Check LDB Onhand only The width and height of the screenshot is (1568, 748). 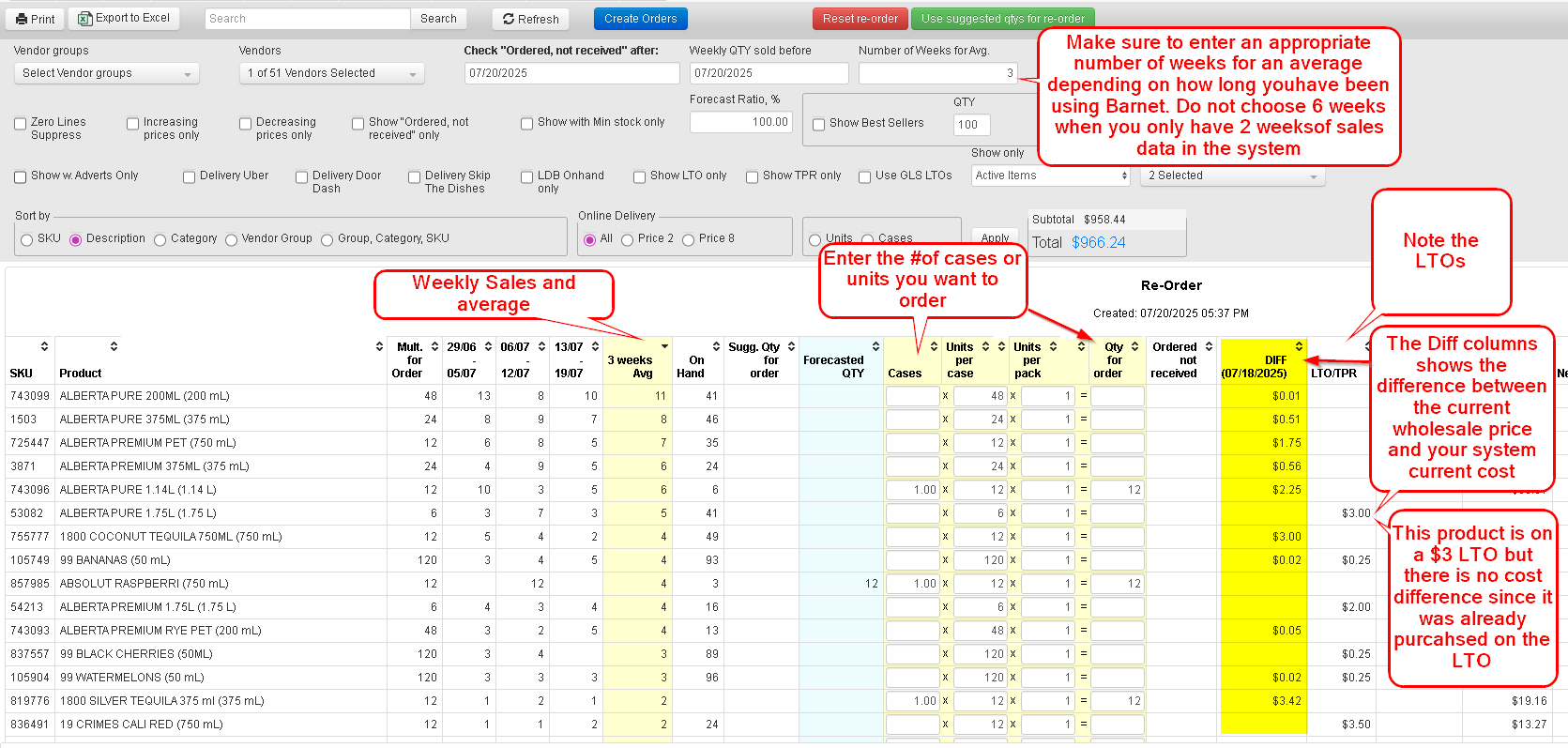click(526, 176)
